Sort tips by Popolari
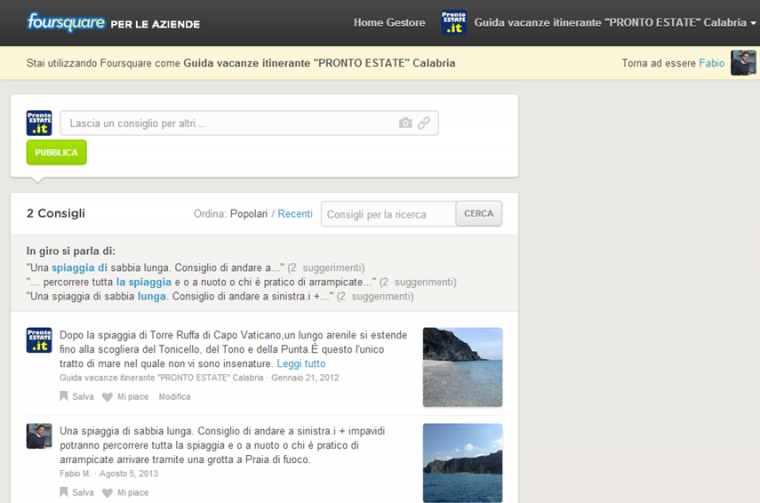Viewport: 760px width, 503px height. [x=249, y=214]
